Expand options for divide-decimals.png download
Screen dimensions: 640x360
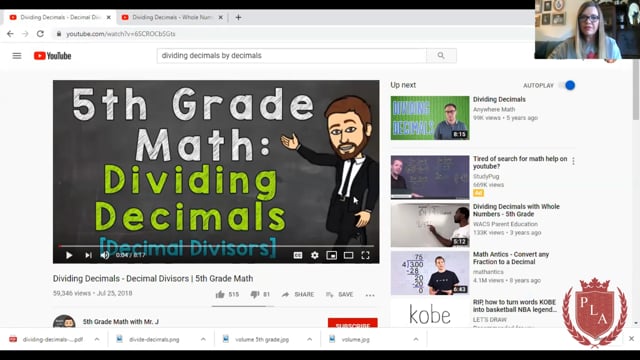pyautogui.click(x=203, y=339)
